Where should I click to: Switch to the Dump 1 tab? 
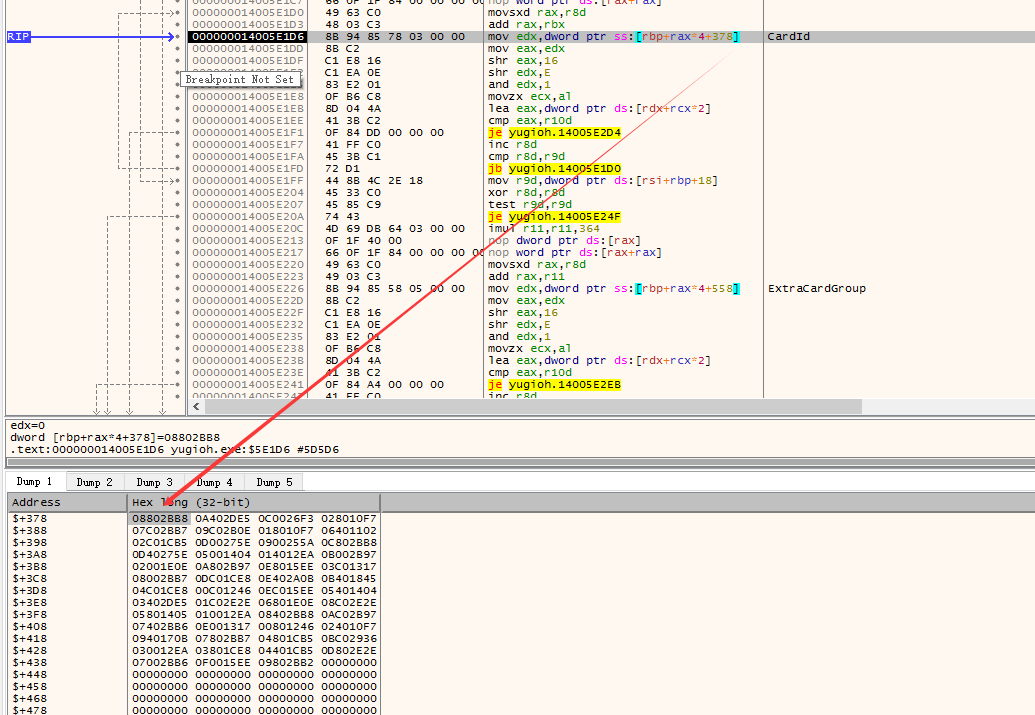[x=34, y=481]
